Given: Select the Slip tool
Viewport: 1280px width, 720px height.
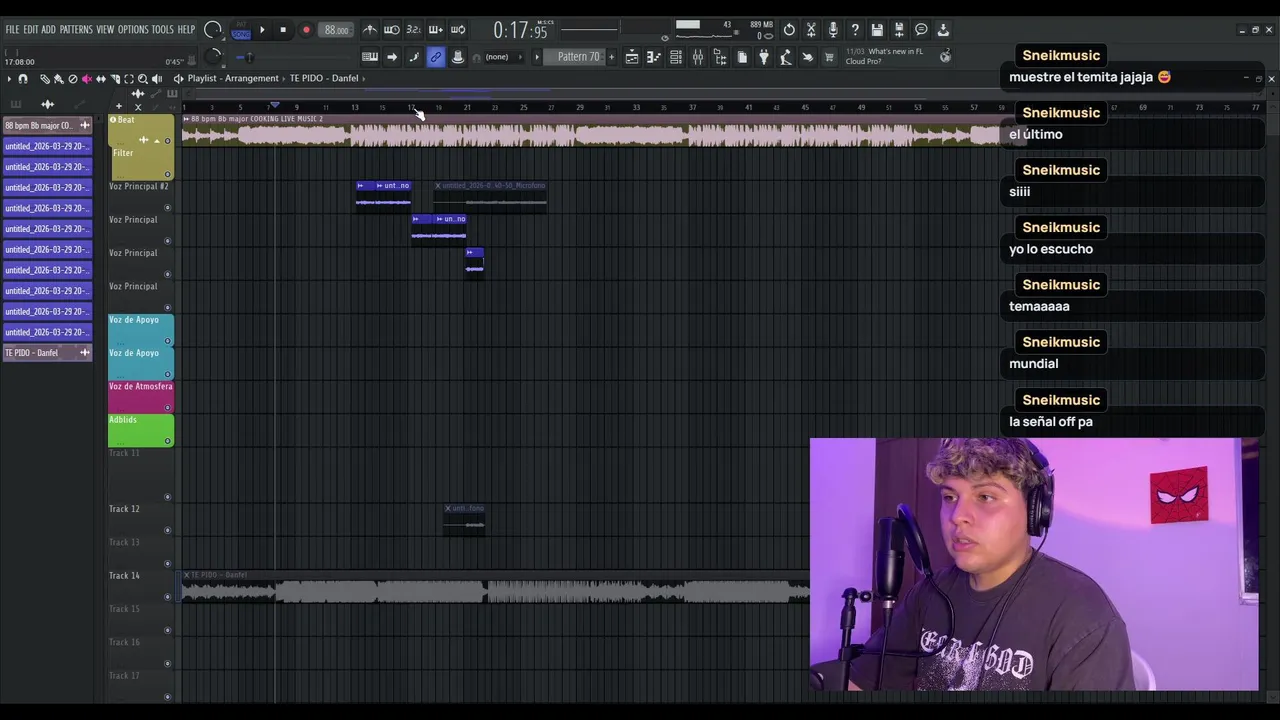Looking at the screenshot, I should click(x=101, y=79).
